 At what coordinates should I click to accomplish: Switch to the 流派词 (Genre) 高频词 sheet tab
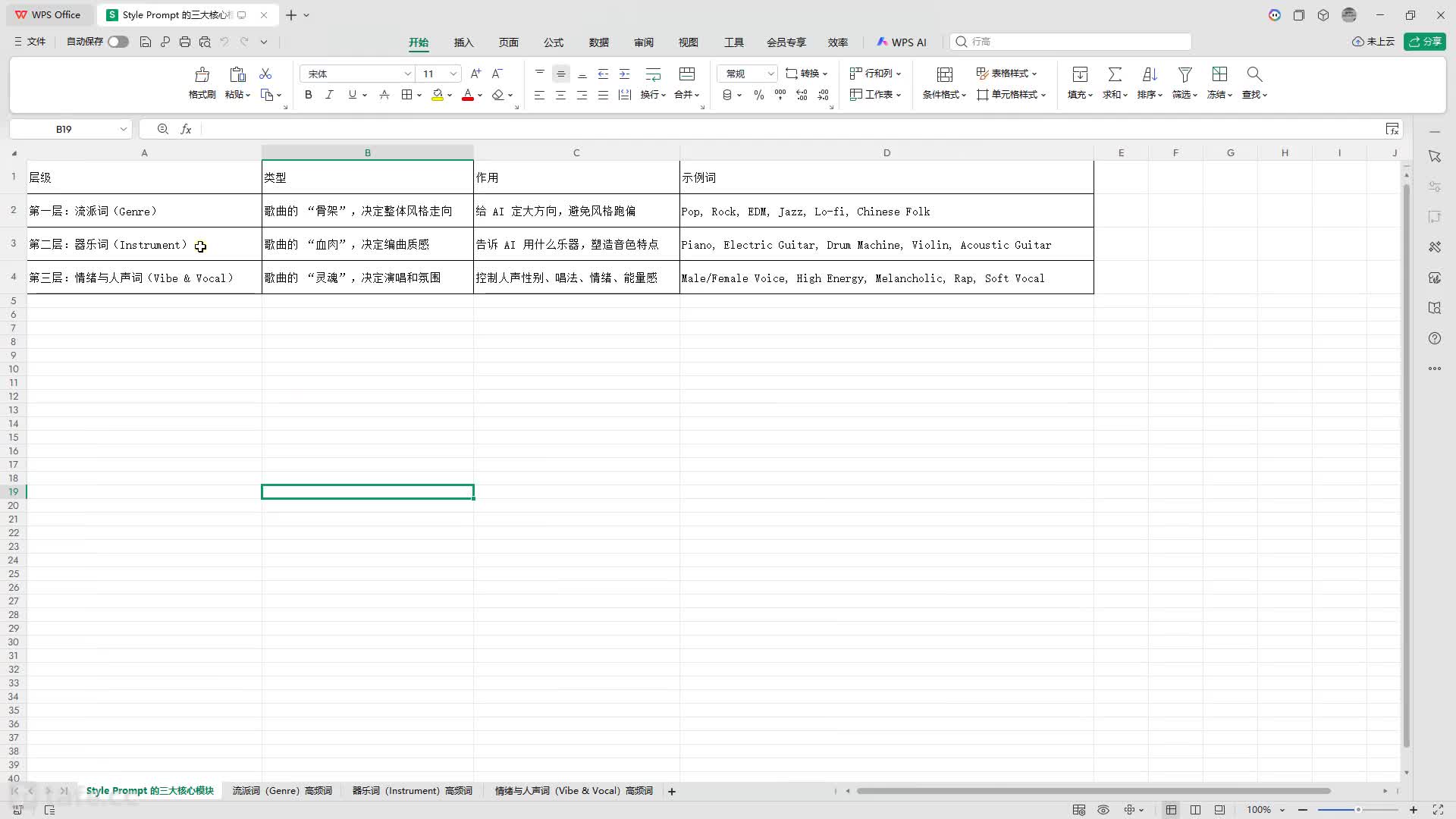tap(282, 791)
